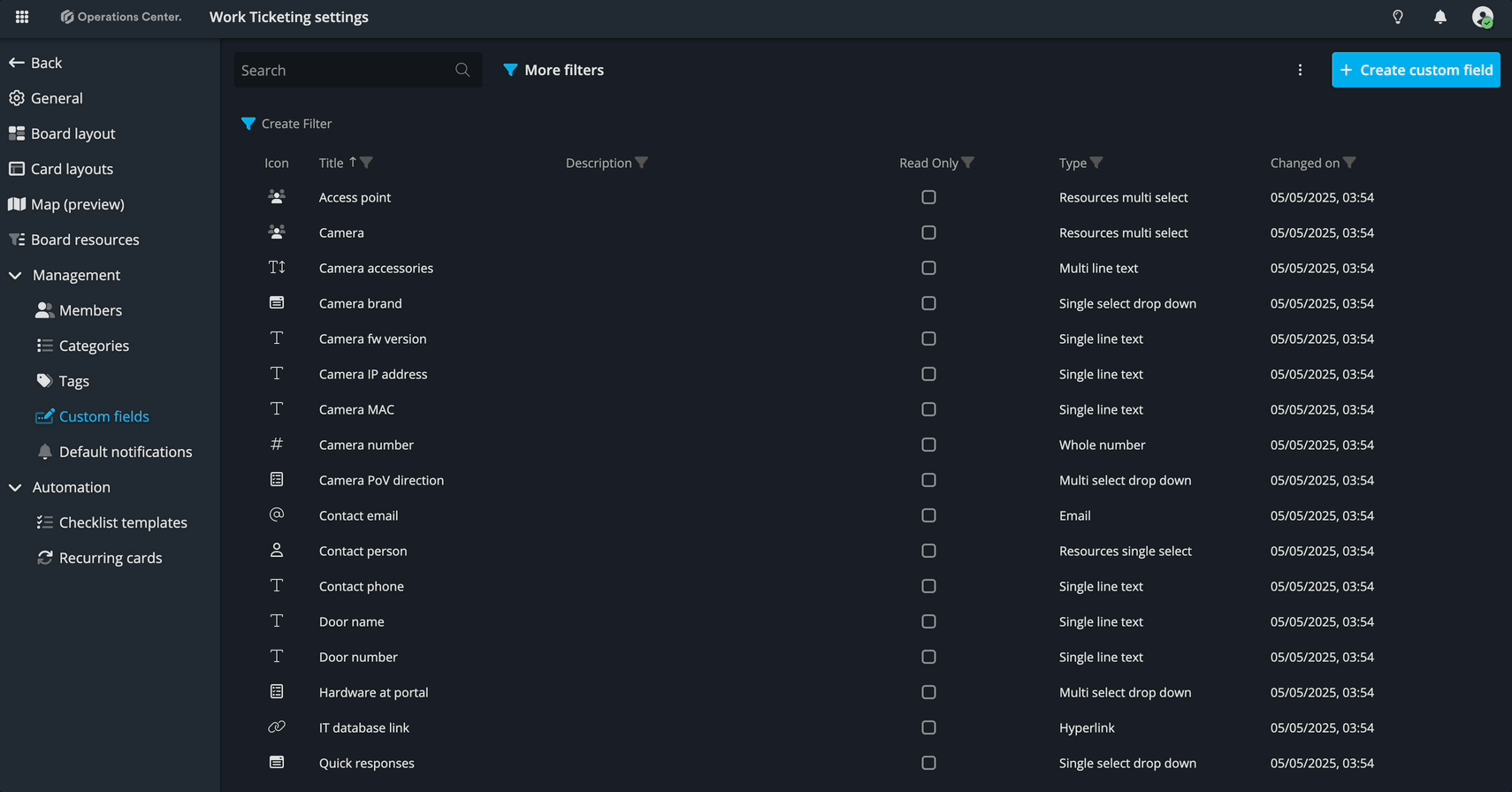Click the Hardware at portal row icon
Image resolution: width=1512 pixels, height=792 pixels.
tap(277, 691)
